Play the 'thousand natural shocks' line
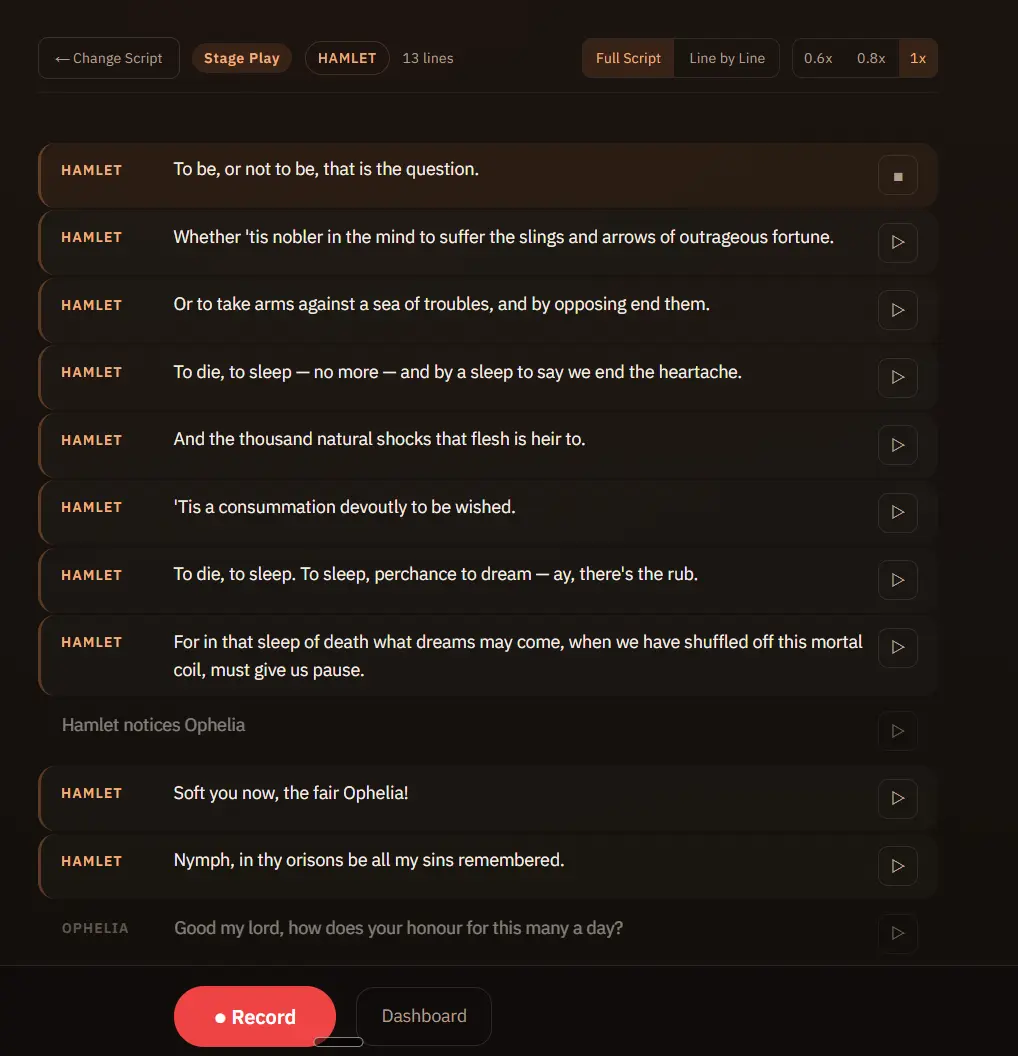The height and width of the screenshot is (1056, 1018). 897,445
